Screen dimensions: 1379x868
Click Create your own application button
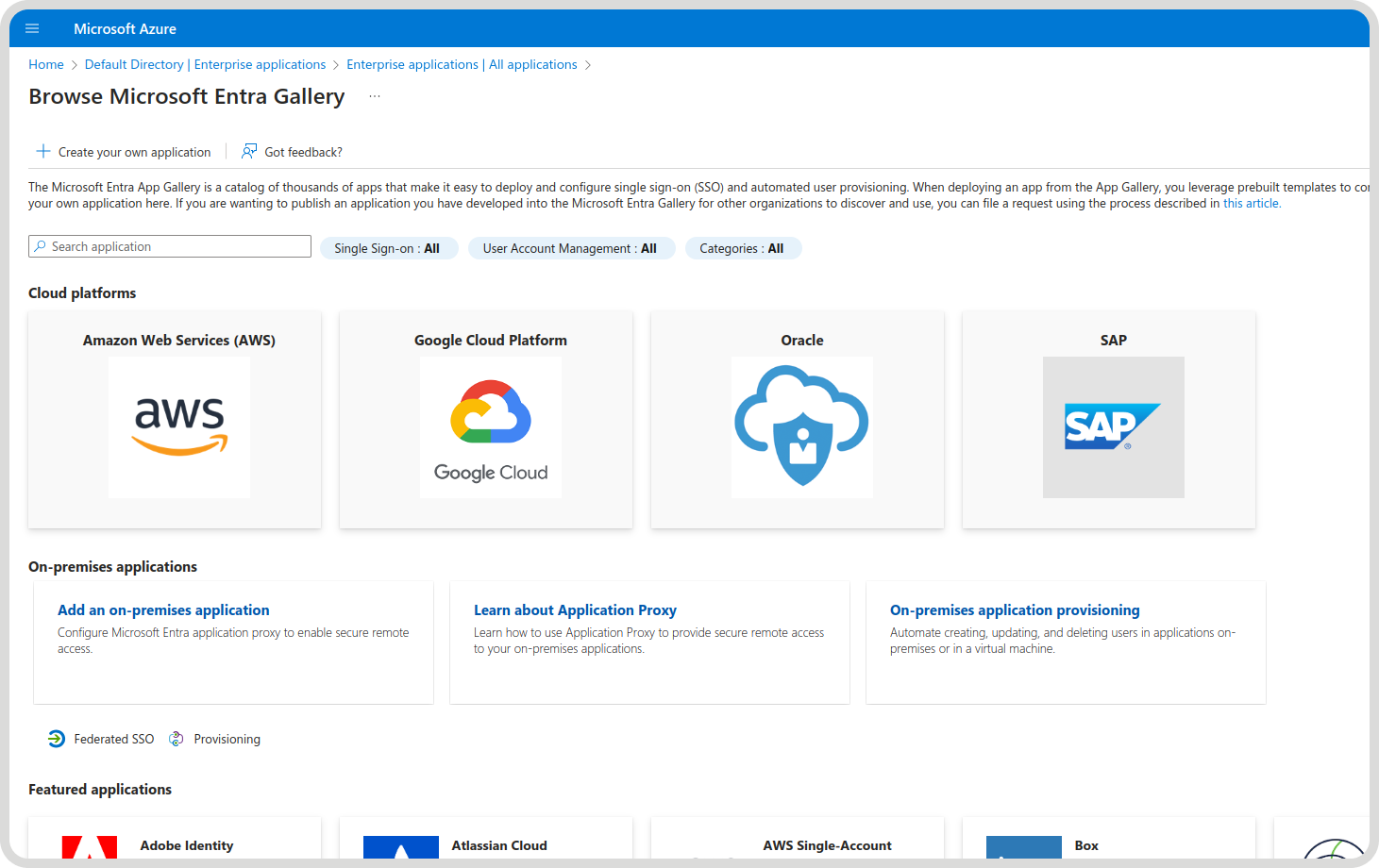tap(124, 152)
